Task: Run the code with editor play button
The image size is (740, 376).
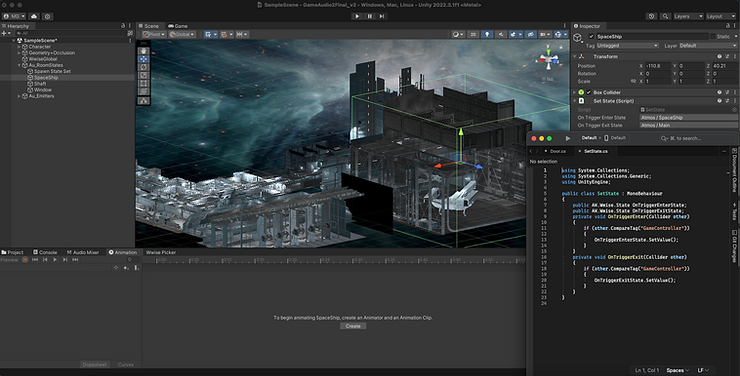Action: 568,138
